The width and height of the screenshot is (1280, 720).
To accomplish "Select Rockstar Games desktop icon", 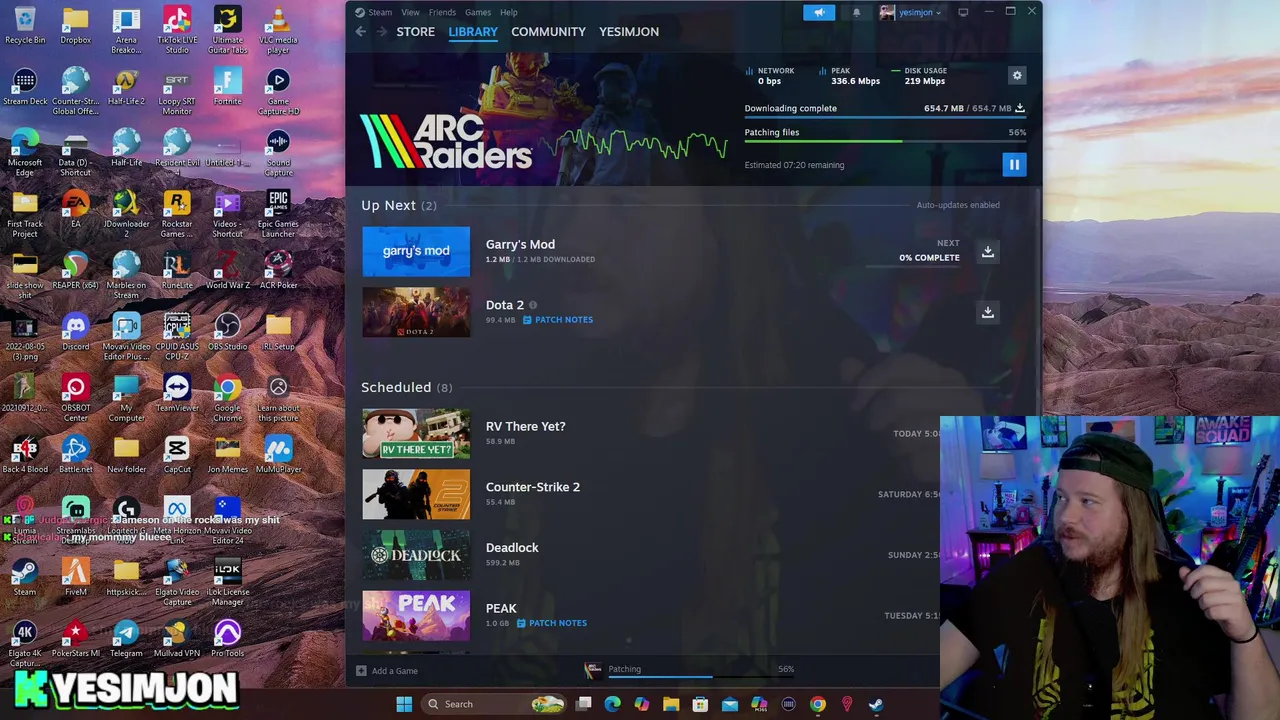I will pos(177,214).
